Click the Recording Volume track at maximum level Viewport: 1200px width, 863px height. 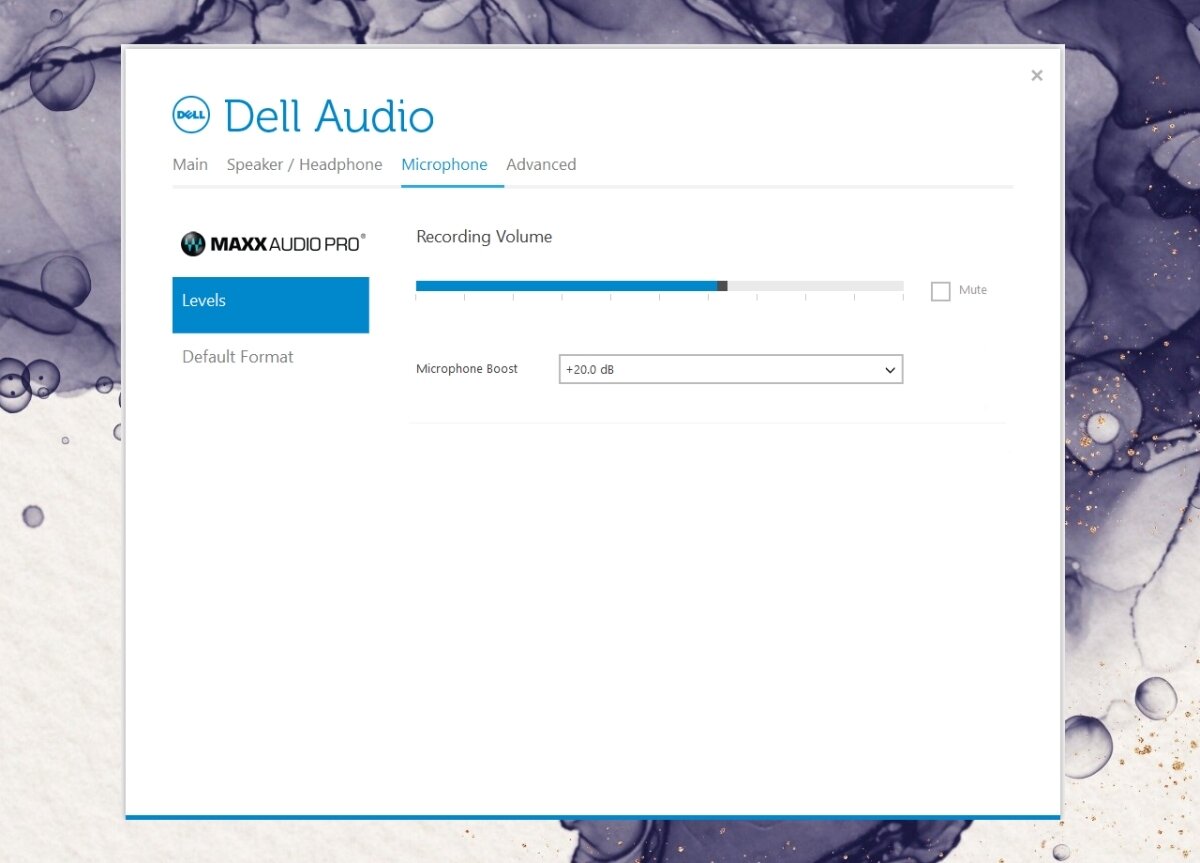point(898,285)
